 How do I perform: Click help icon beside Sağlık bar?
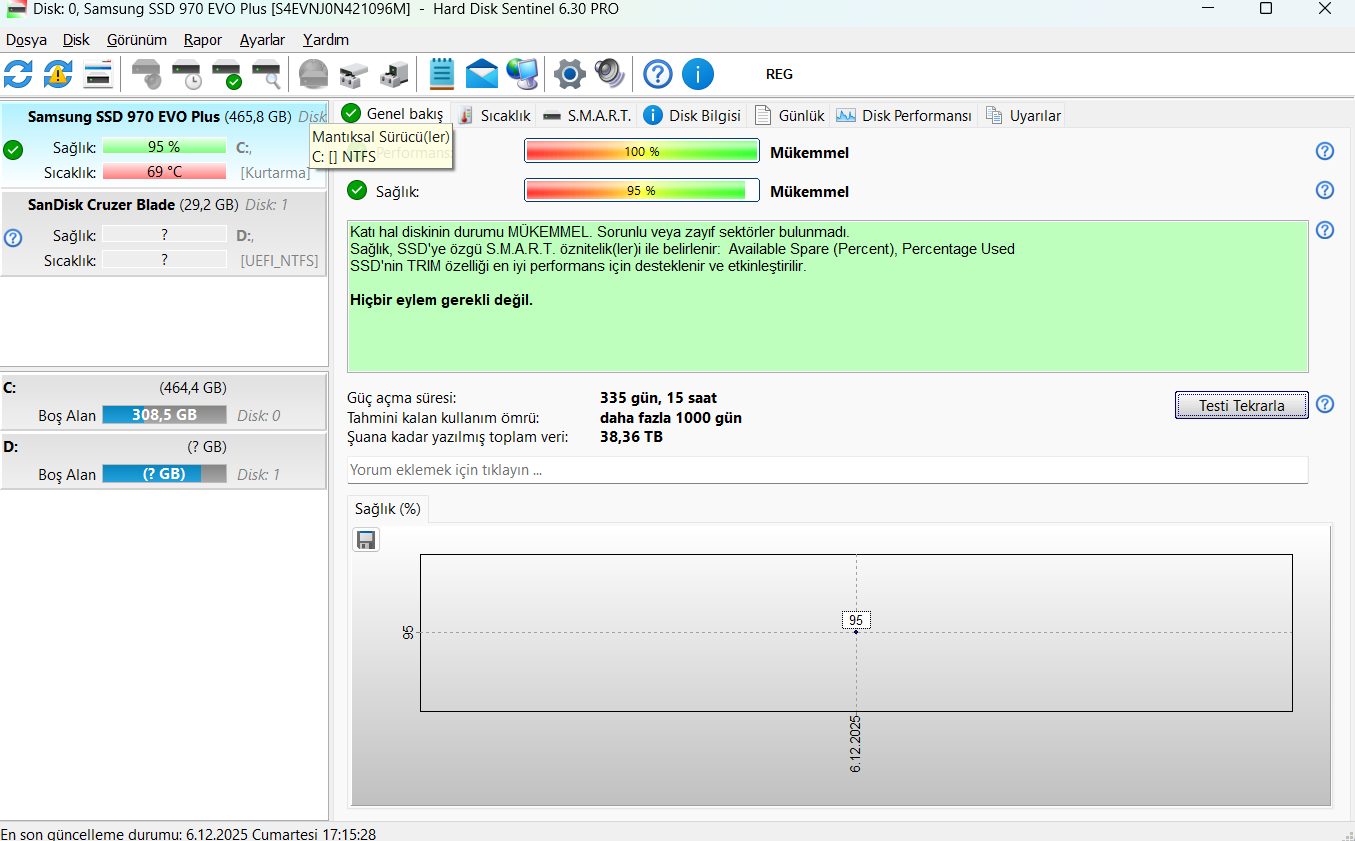click(1325, 190)
